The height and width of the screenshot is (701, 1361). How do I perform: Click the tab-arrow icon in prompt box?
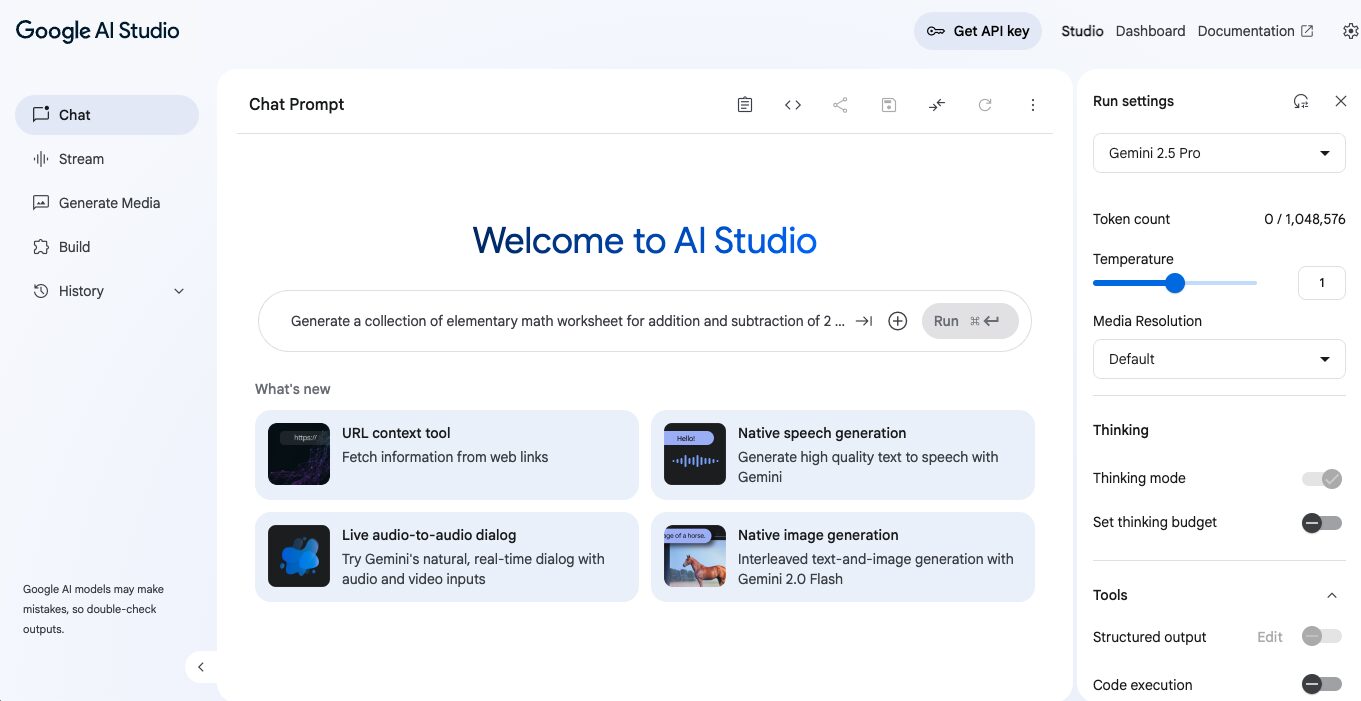click(x=864, y=321)
